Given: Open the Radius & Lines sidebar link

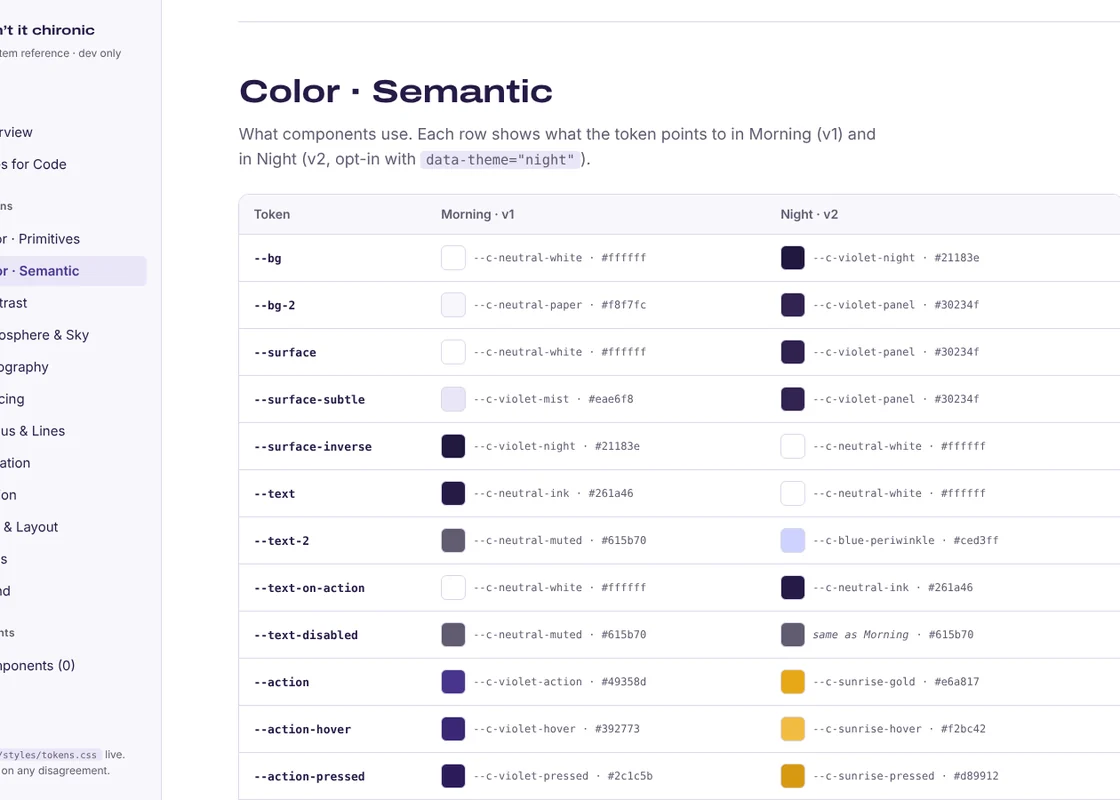Looking at the screenshot, I should click(33, 431).
